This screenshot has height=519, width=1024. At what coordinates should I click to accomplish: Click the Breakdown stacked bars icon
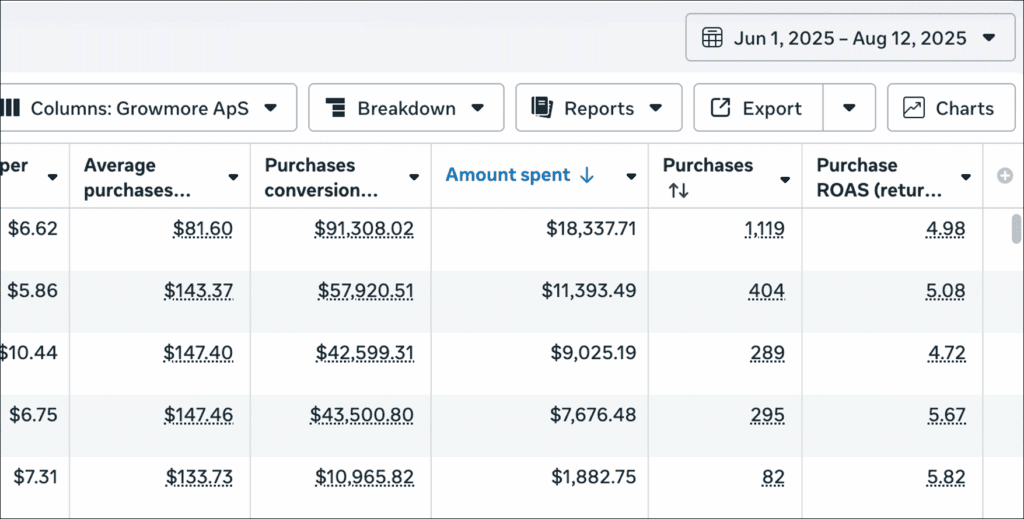point(336,108)
